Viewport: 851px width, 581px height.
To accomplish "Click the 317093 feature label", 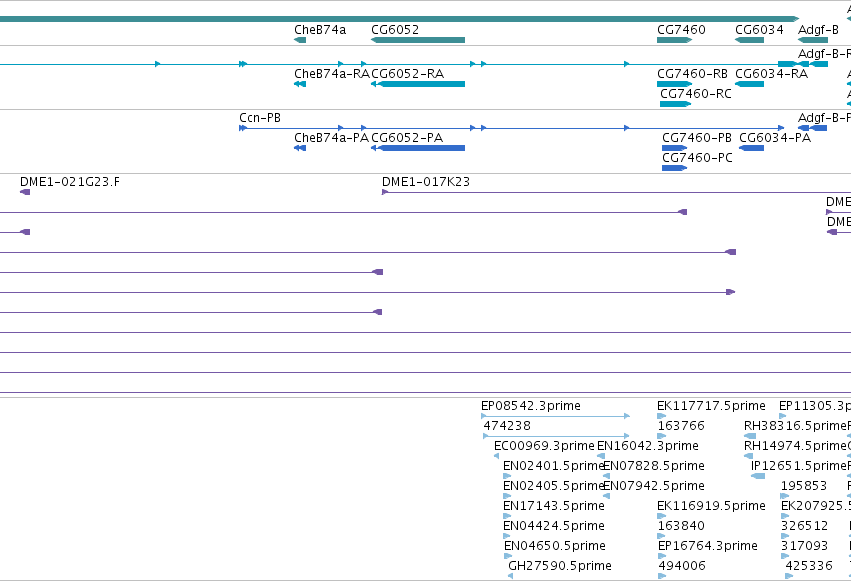I will tap(804, 546).
